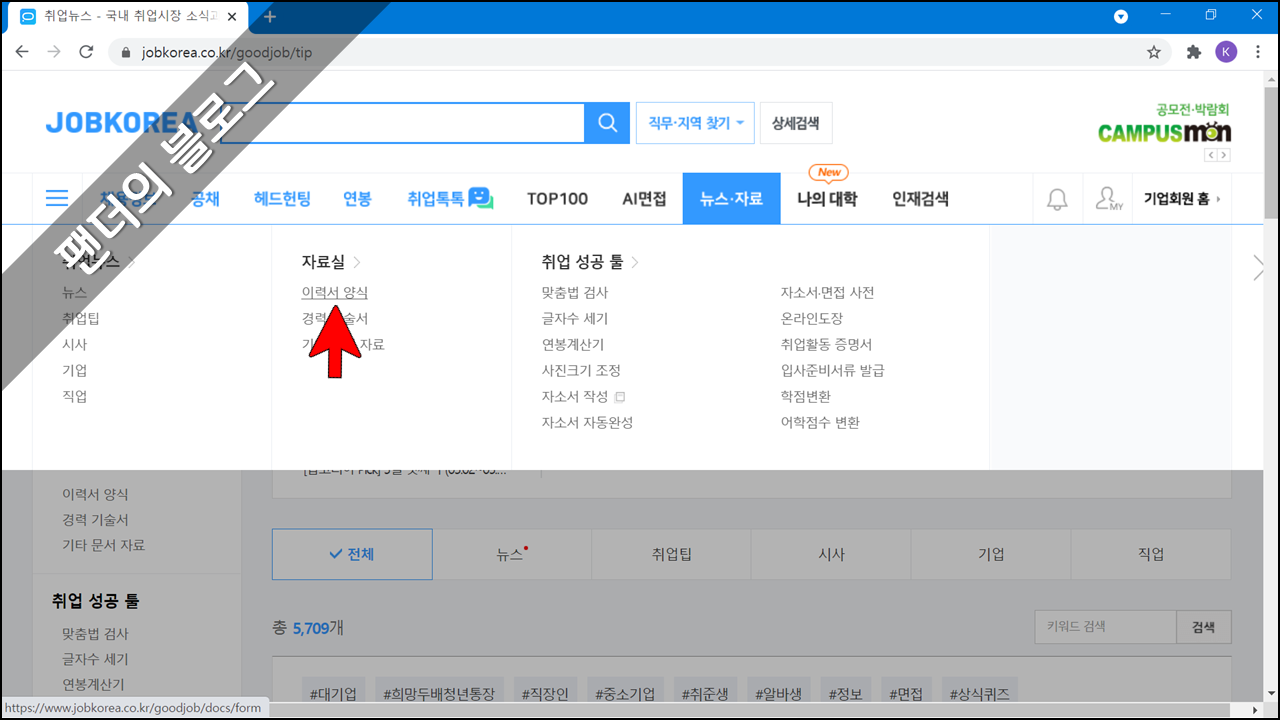Viewport: 1280px width, 720px height.
Task: Go to 기업회원 홈 link
Action: (1183, 199)
